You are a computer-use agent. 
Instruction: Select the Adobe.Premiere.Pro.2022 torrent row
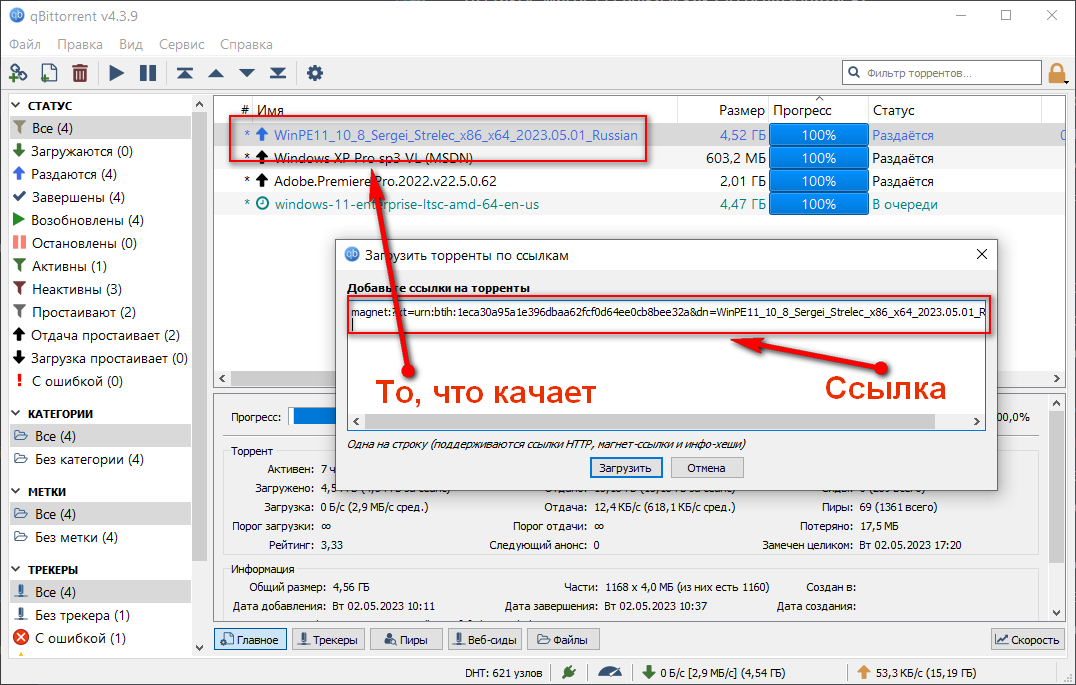pyautogui.click(x=638, y=181)
